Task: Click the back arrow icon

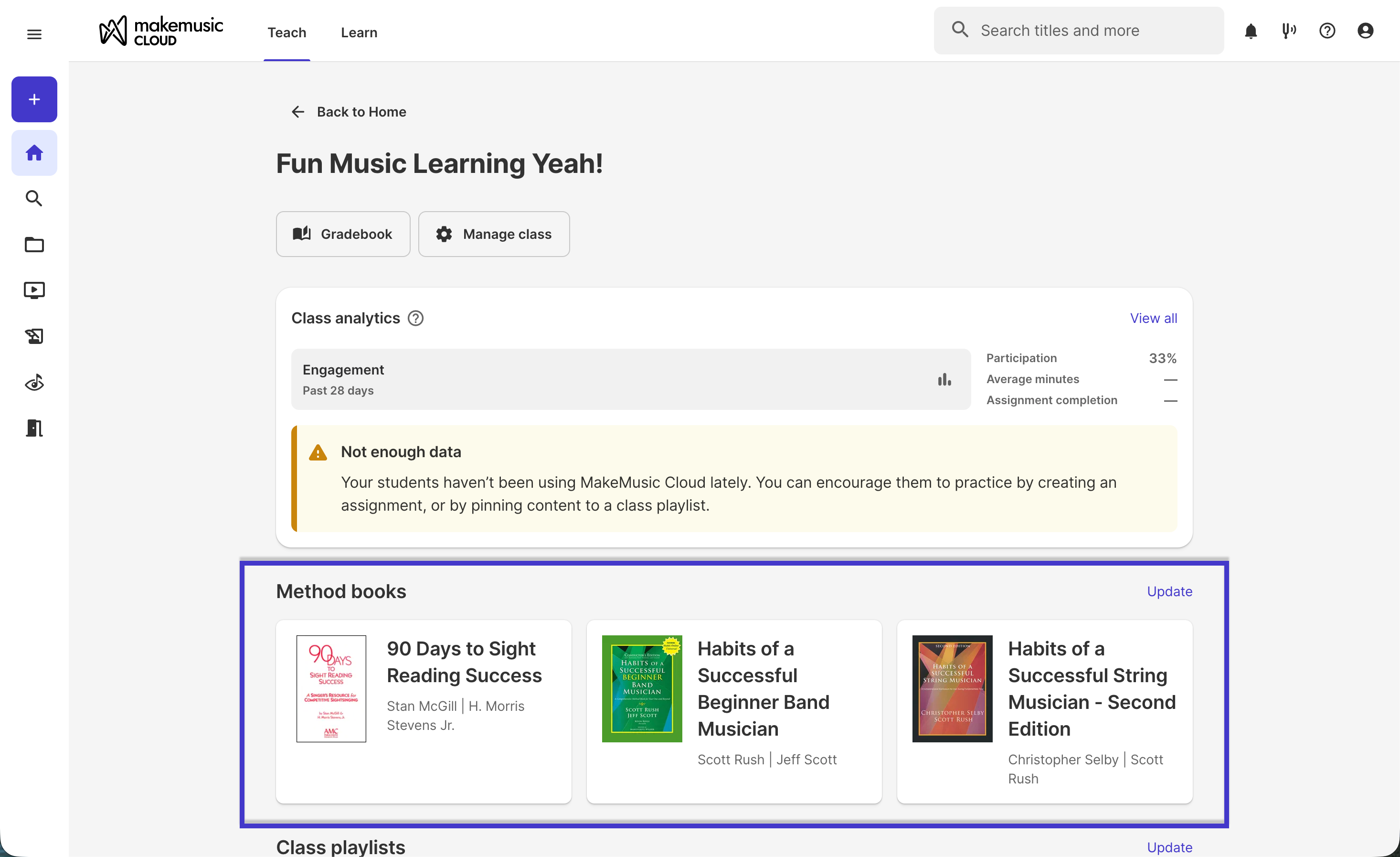Action: click(298, 112)
